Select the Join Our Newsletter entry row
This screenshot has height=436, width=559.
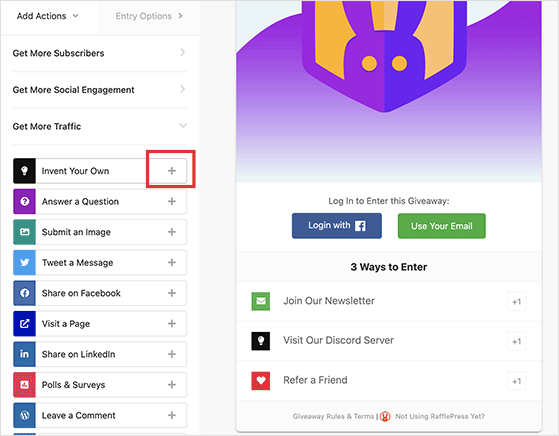coord(389,301)
